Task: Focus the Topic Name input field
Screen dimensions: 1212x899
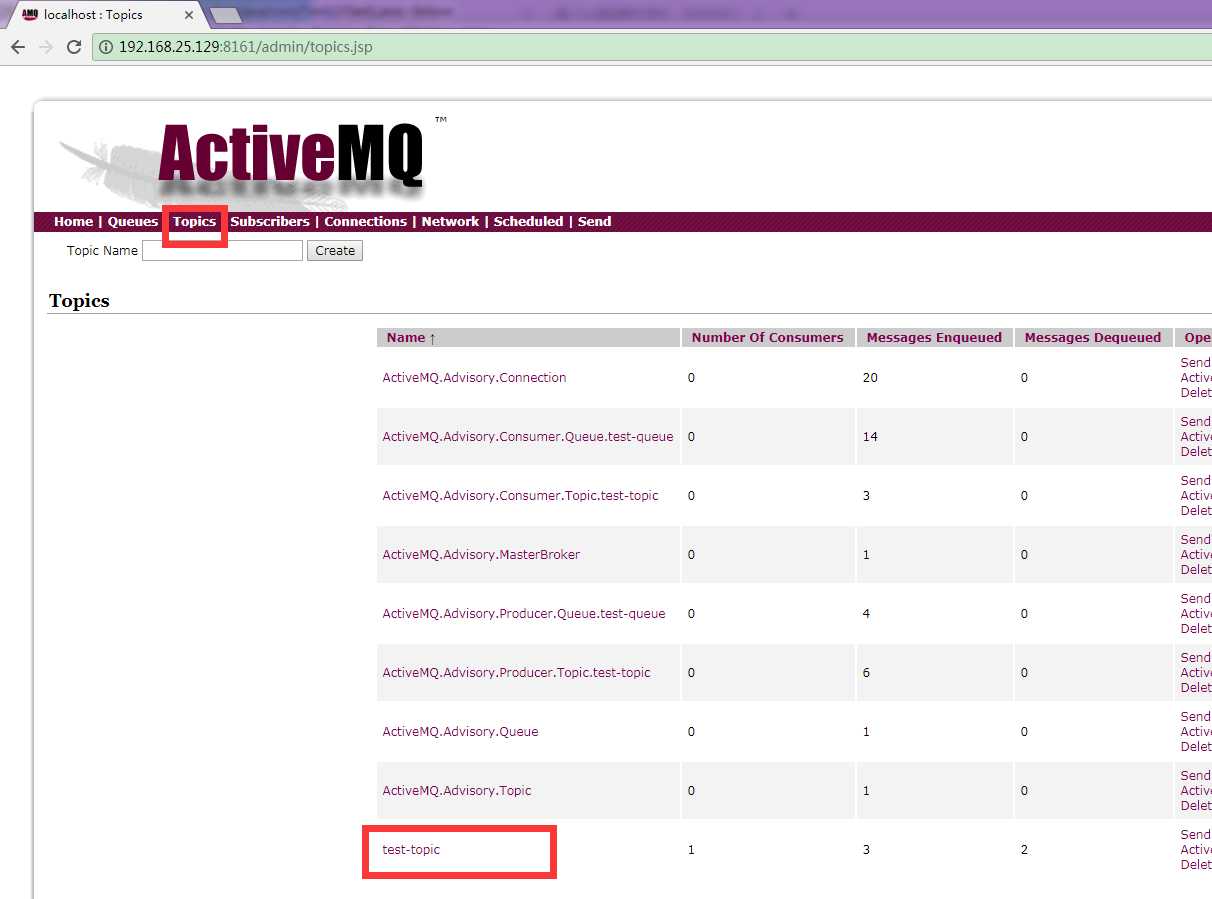Action: (x=222, y=251)
